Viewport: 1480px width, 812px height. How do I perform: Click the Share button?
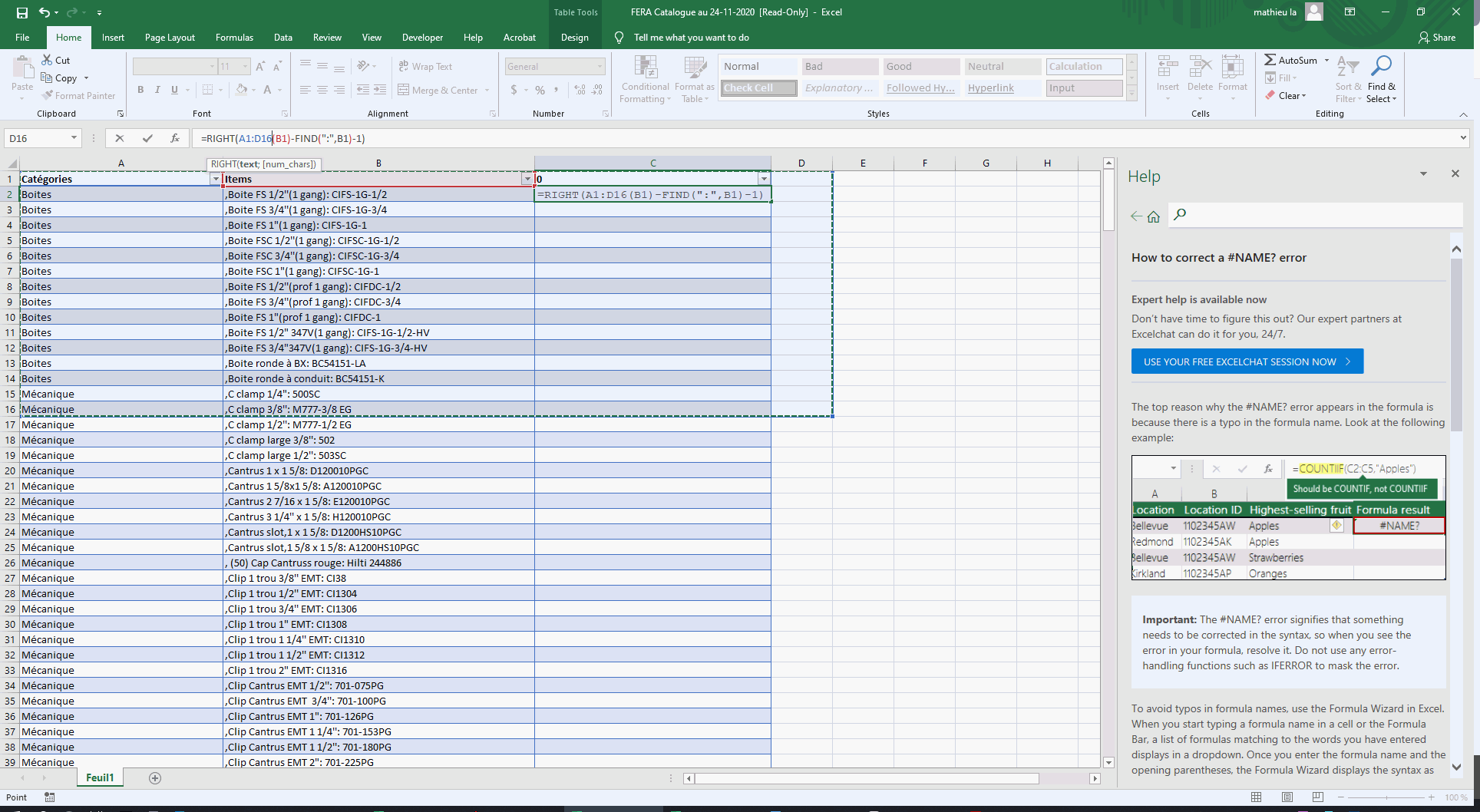click(x=1437, y=38)
